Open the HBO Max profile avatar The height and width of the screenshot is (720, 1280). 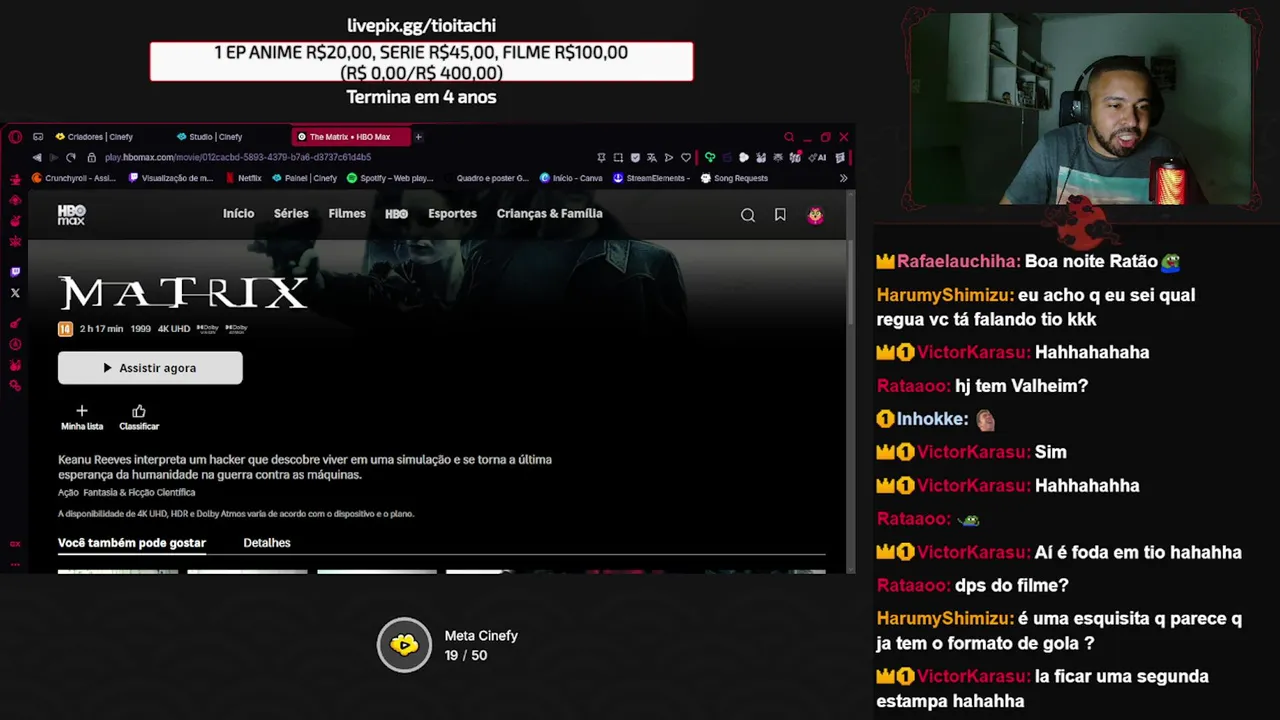(x=815, y=215)
